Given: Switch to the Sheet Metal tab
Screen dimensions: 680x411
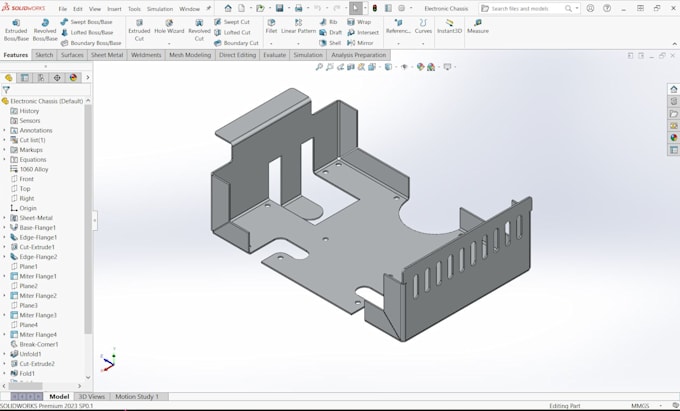Looking at the screenshot, I should click(x=107, y=55).
